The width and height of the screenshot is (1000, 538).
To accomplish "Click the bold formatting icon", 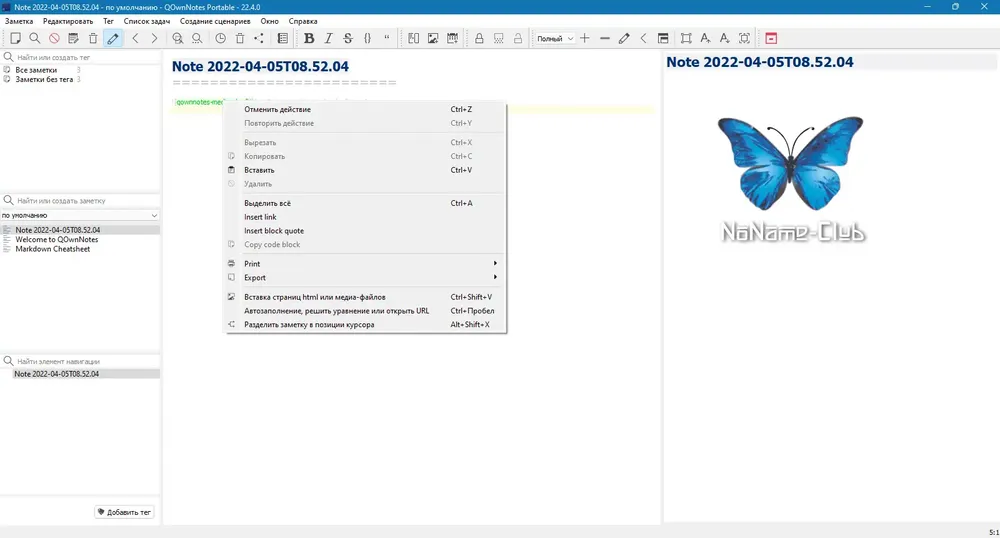I will click(x=309, y=38).
